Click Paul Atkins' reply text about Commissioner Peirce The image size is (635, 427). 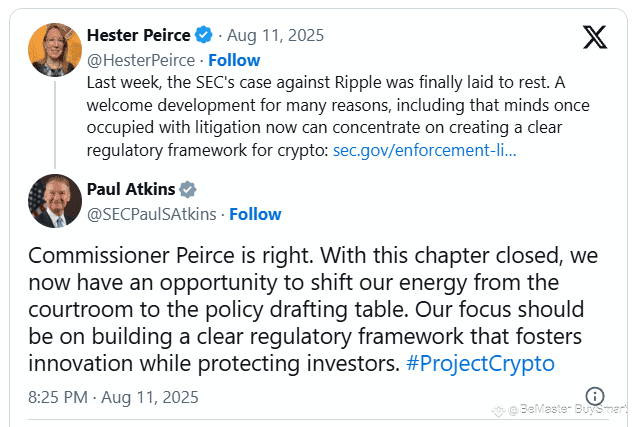click(313, 310)
